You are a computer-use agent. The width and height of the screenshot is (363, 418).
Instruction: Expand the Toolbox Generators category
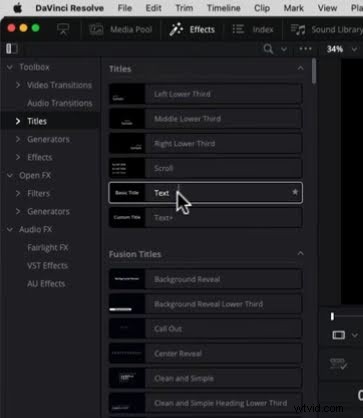click(x=18, y=139)
